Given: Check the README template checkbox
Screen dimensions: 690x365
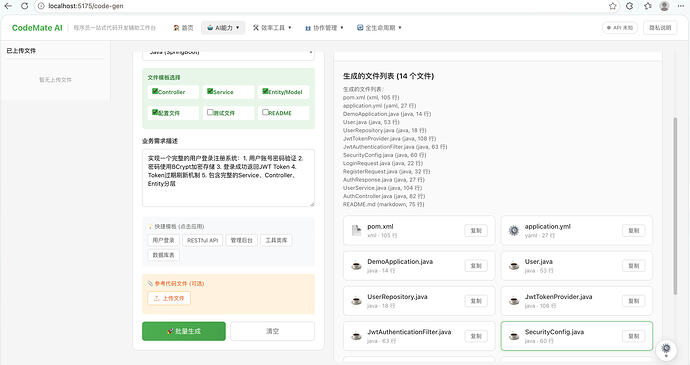Looking at the screenshot, I should (265, 112).
